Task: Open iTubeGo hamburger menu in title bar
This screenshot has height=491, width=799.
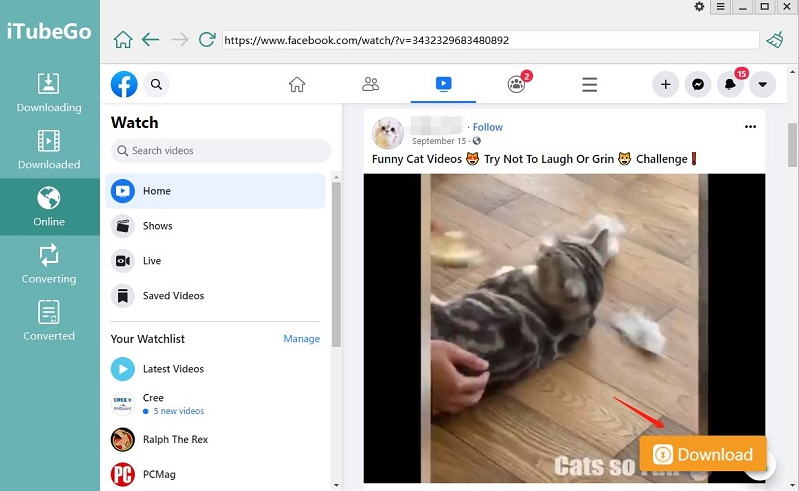Action: pos(720,7)
